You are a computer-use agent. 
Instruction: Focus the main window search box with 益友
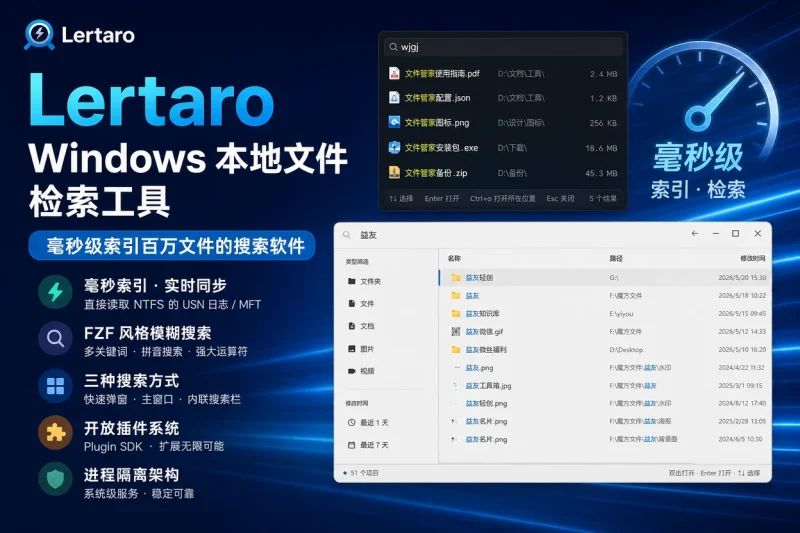pos(510,235)
